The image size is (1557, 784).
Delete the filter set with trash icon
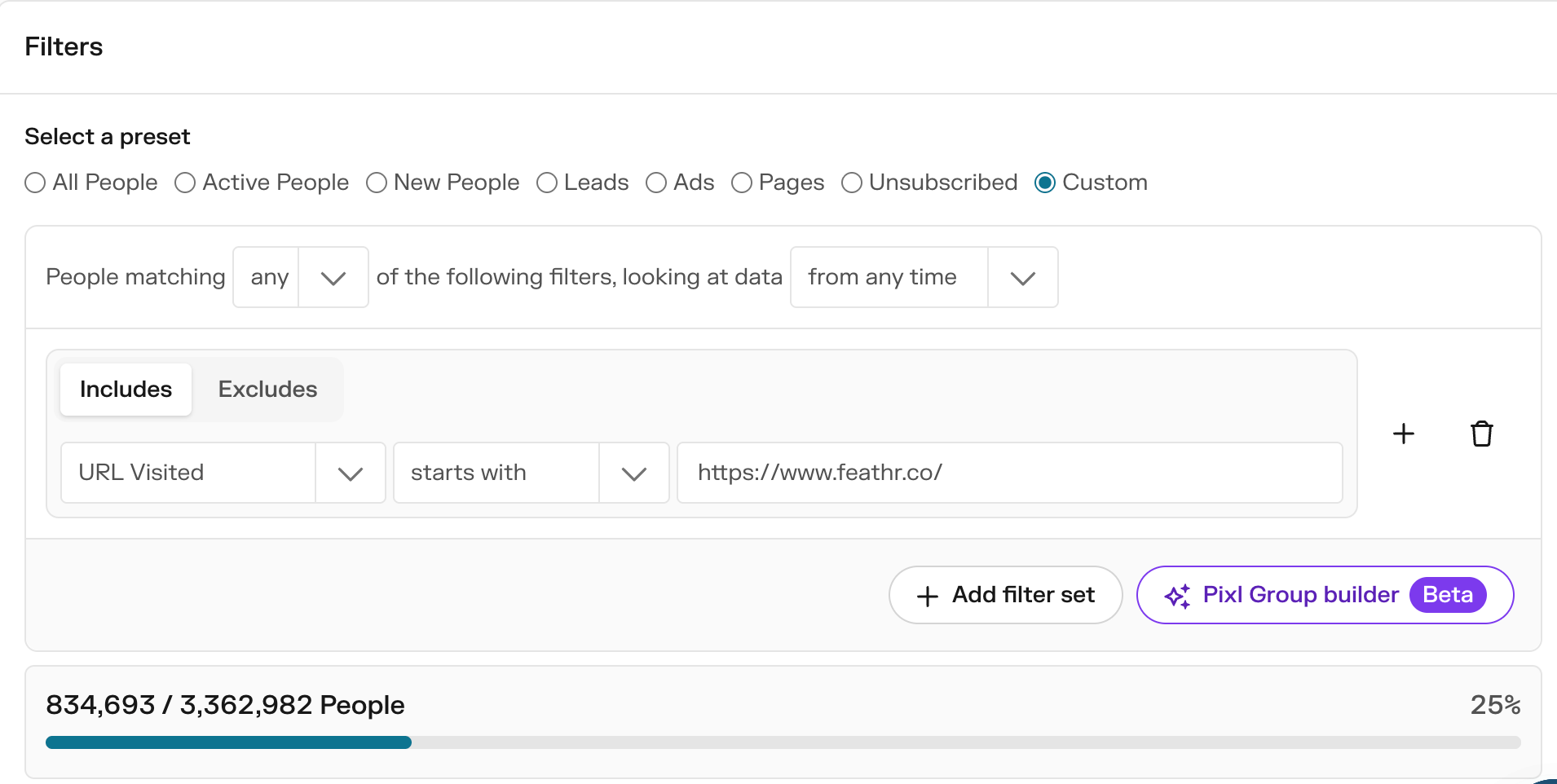click(x=1481, y=434)
